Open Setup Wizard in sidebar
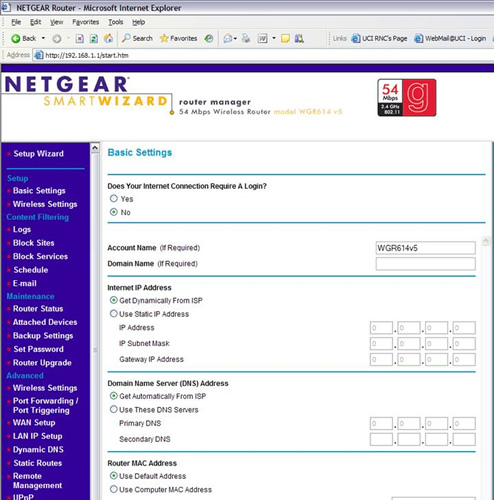 38,154
